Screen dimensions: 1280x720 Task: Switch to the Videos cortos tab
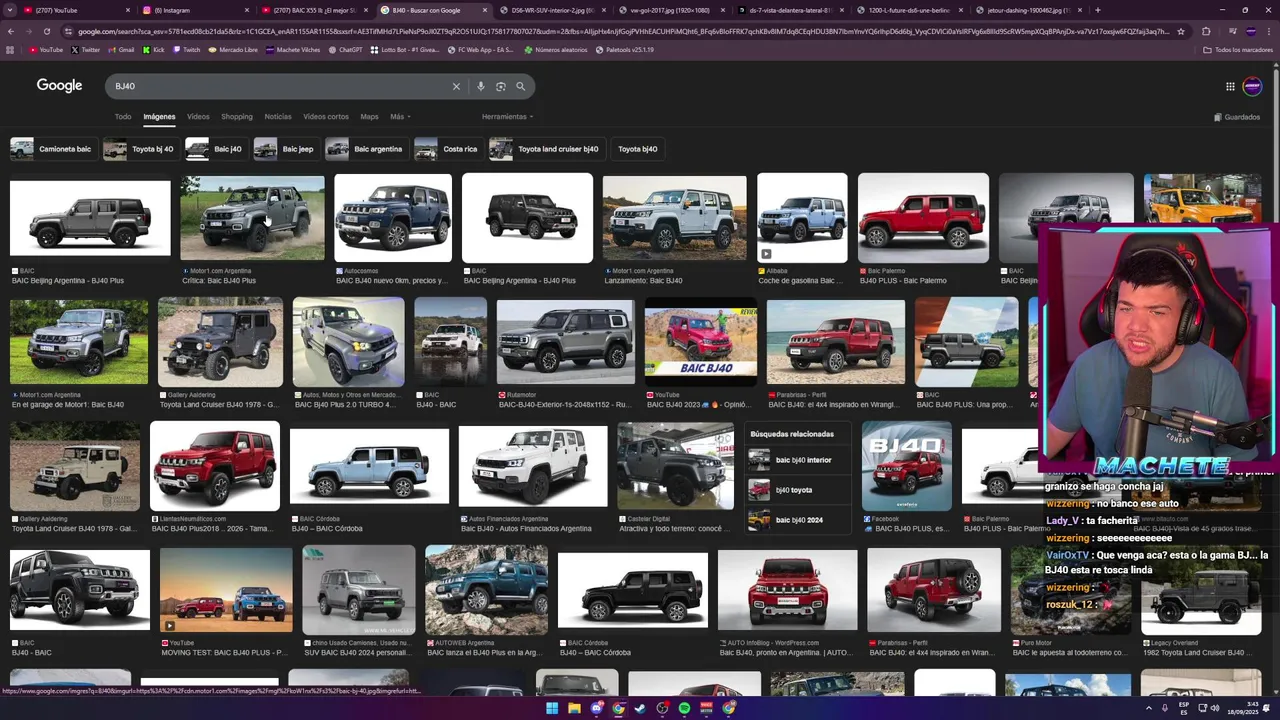326,117
